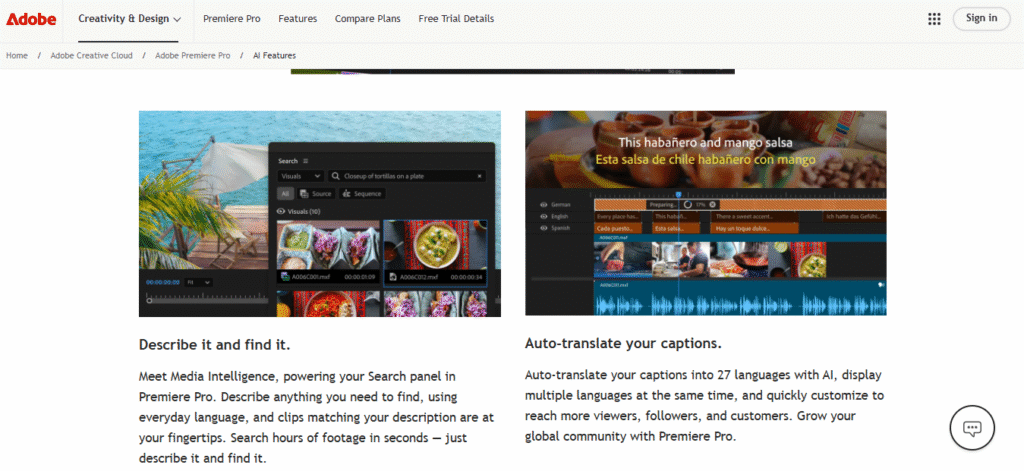This screenshot has height=471, width=1024.
Task: Select the Sequence filter label
Action: (368, 193)
